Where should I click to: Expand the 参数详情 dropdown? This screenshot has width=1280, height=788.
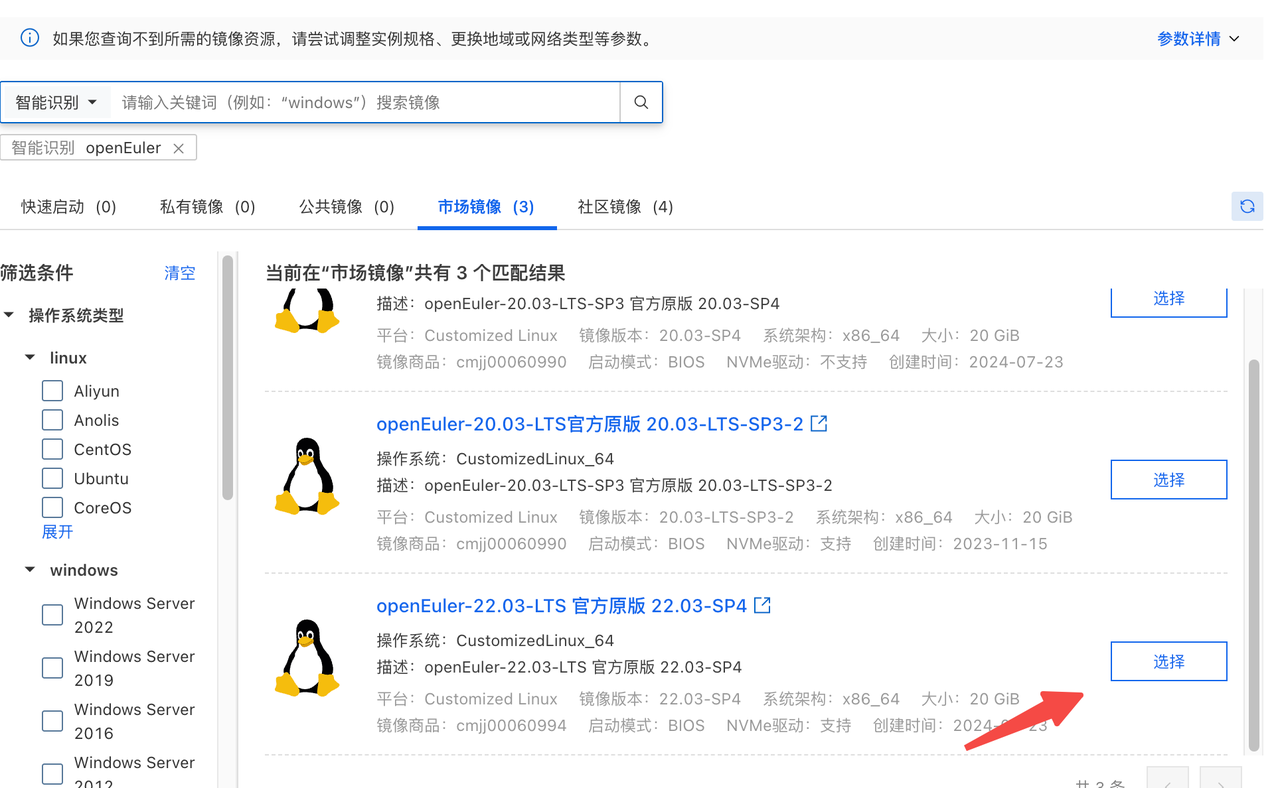[x=1198, y=38]
